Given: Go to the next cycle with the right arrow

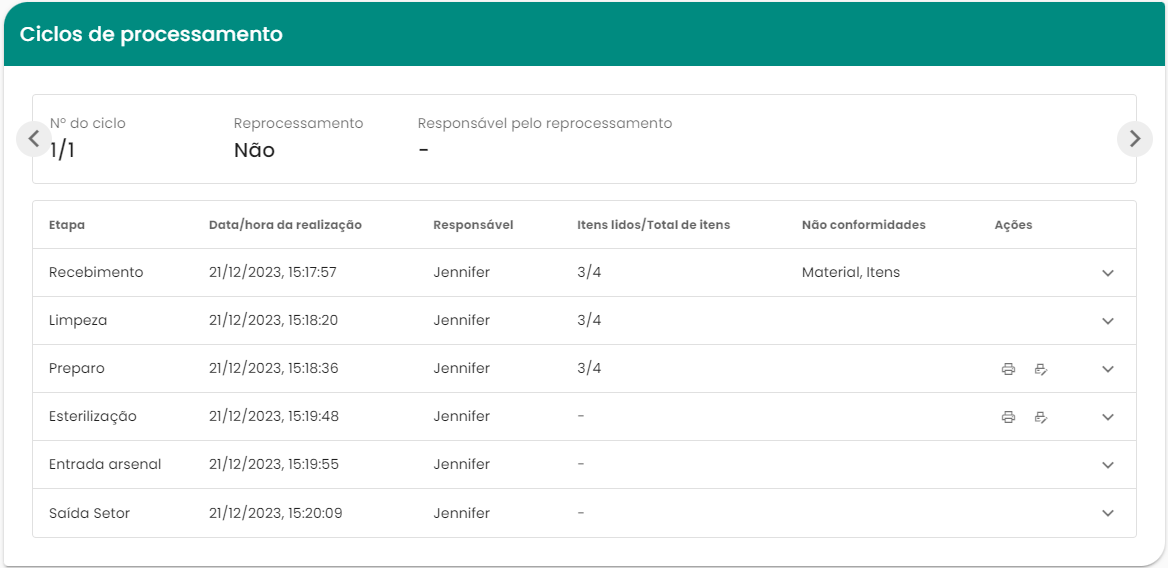Looking at the screenshot, I should click(x=1134, y=139).
